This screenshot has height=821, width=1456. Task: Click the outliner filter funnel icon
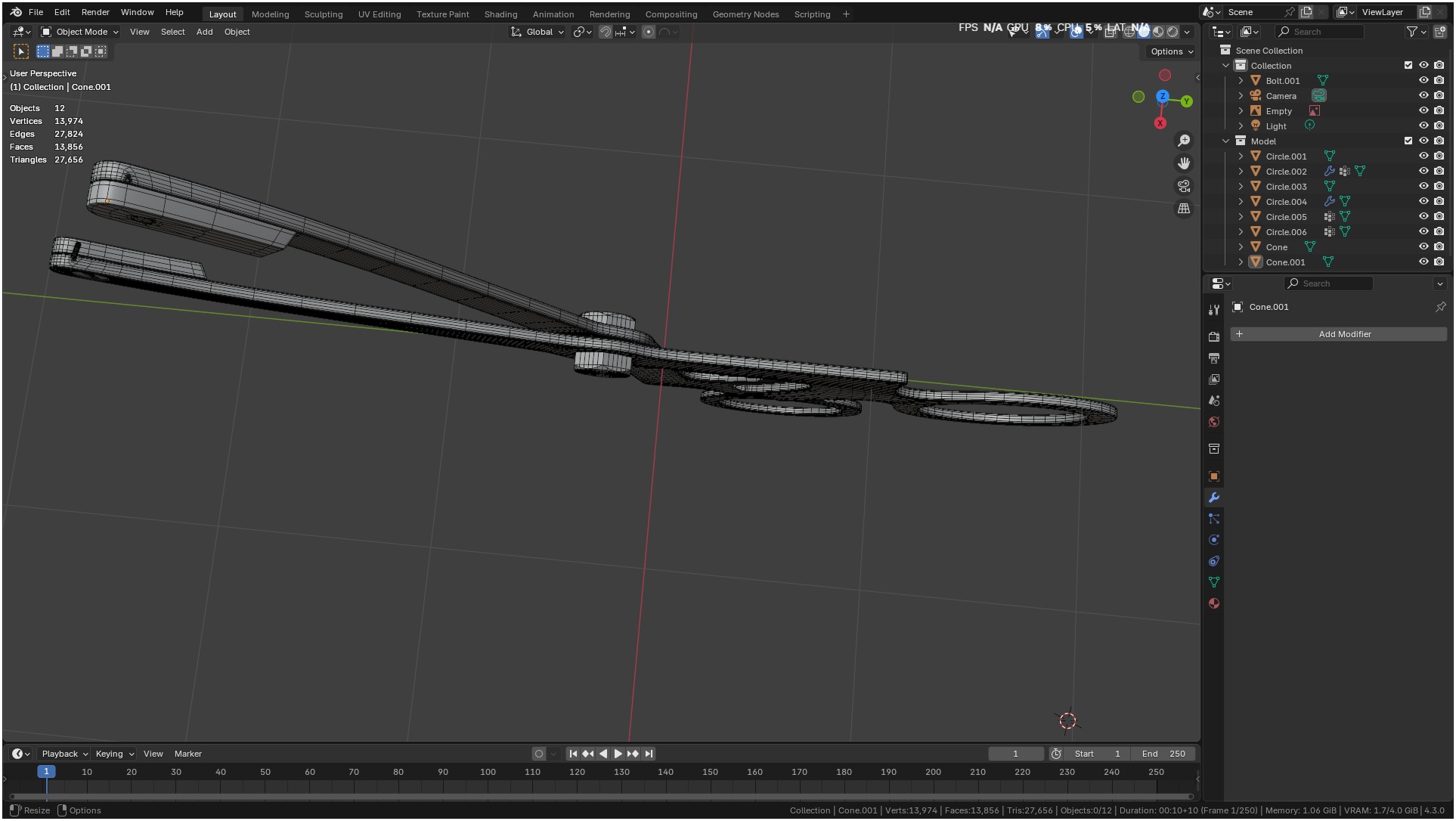[x=1411, y=32]
